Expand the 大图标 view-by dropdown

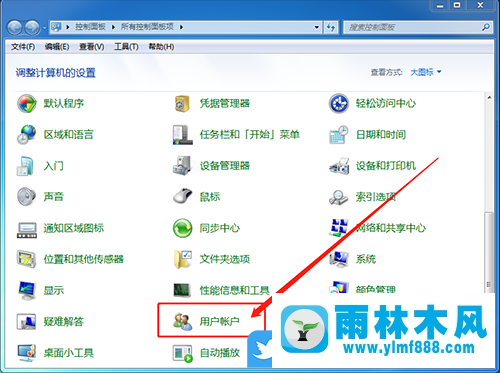pos(426,72)
